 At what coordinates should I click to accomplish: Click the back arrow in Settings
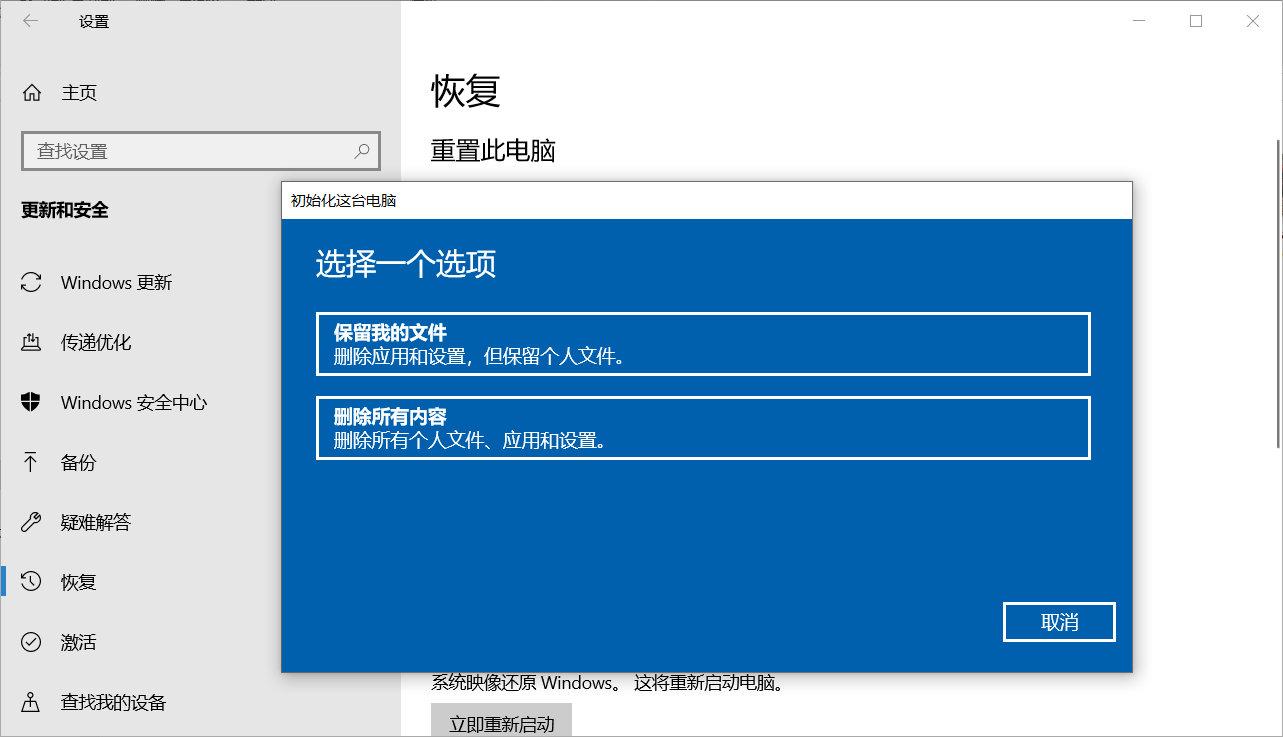[30, 21]
